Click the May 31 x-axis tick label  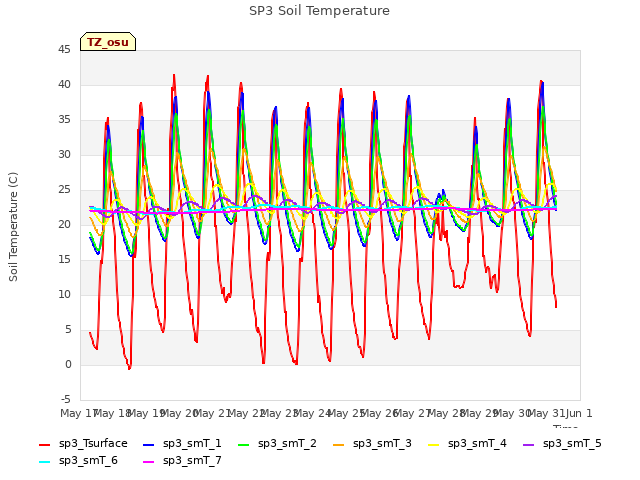point(546,413)
